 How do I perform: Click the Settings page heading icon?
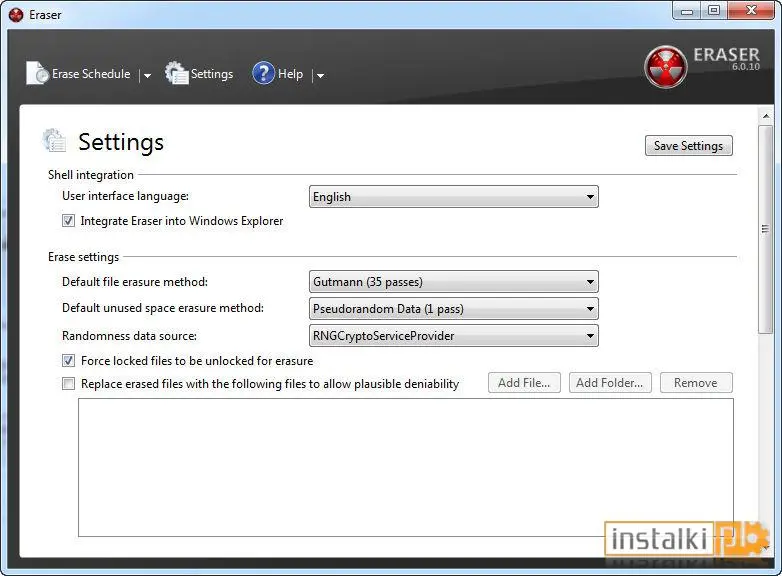coord(54,141)
